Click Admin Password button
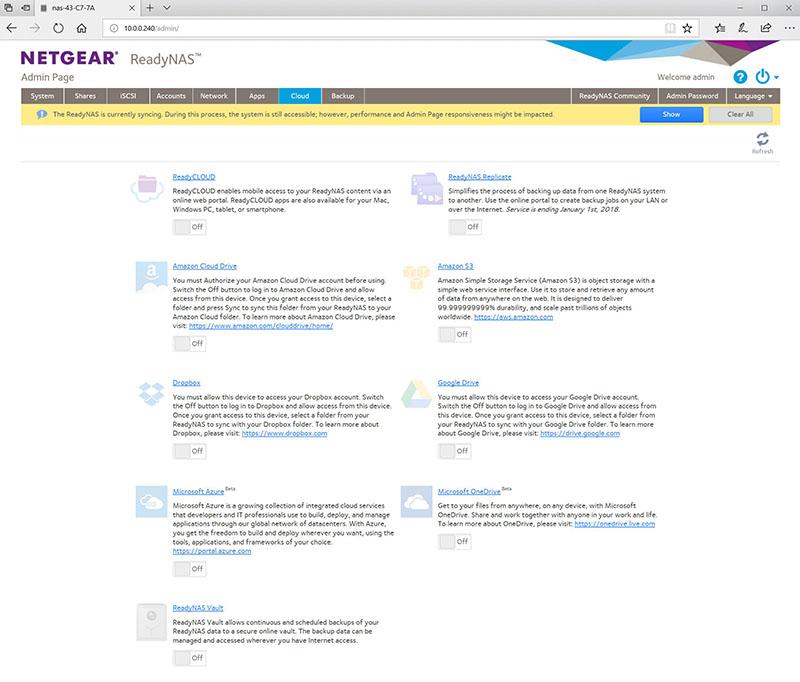Image resolution: width=800 pixels, height=682 pixels. (x=692, y=96)
